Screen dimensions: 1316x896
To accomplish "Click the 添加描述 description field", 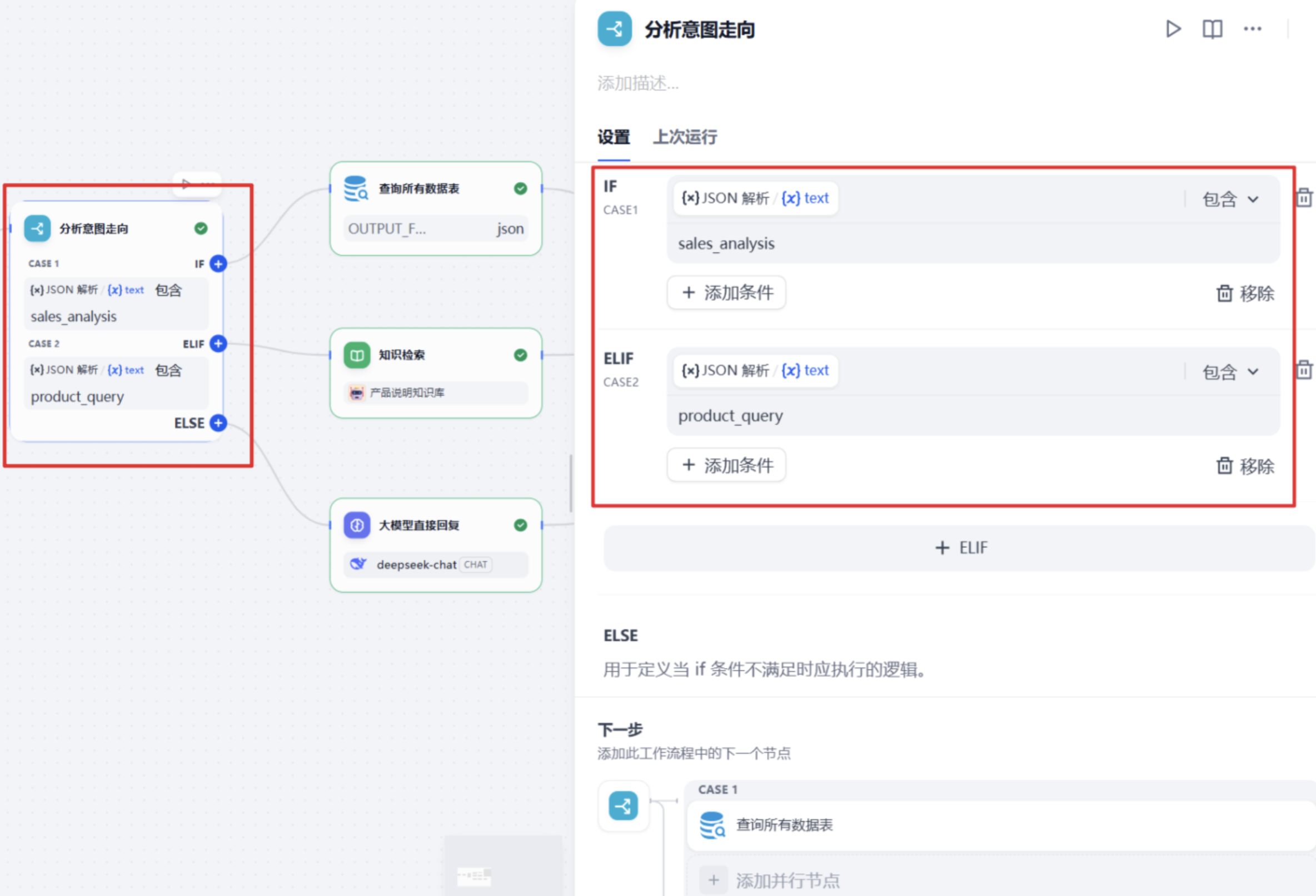I will tap(638, 83).
